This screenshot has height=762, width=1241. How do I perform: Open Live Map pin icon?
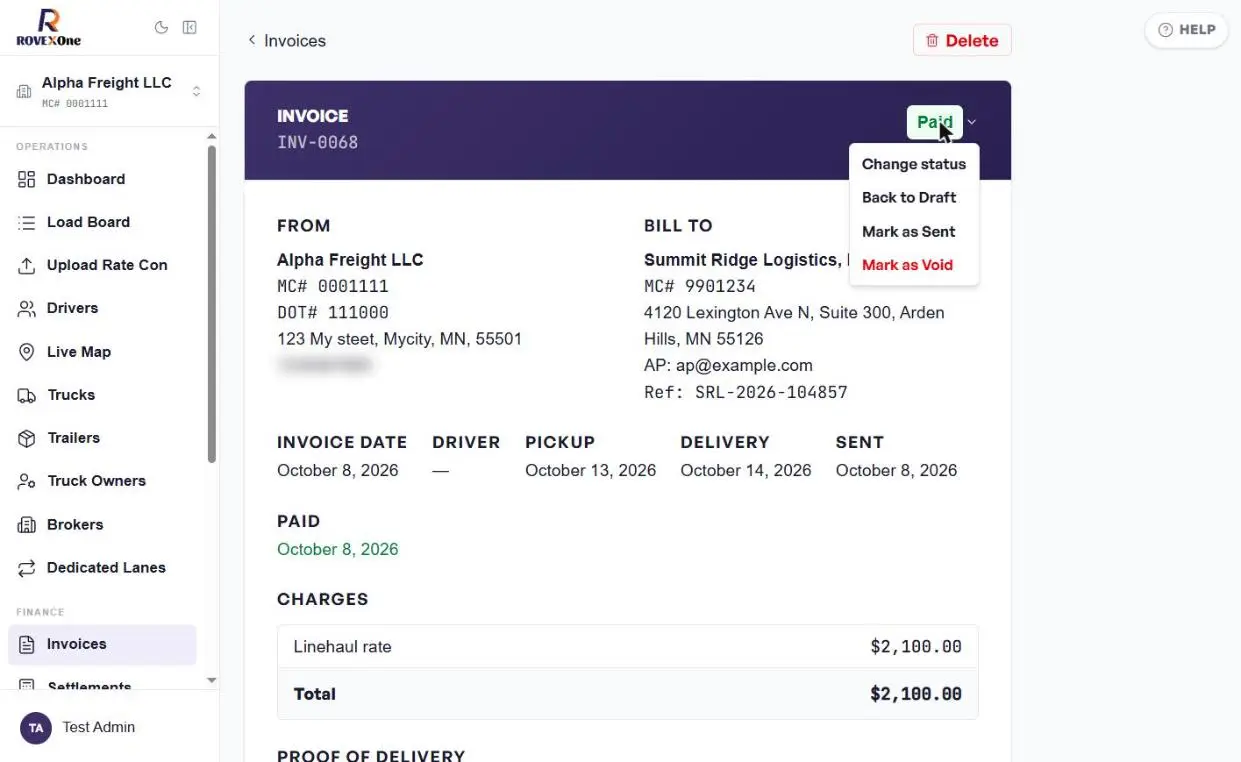tap(27, 352)
